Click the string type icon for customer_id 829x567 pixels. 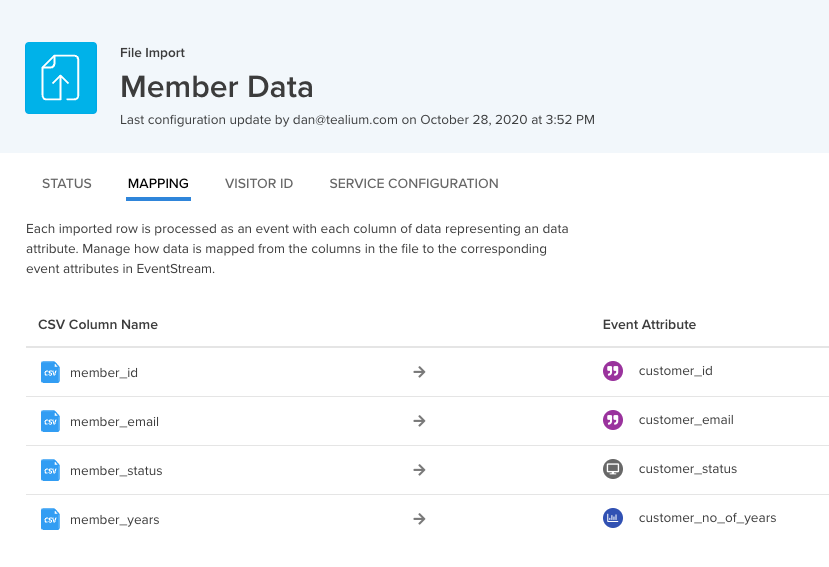point(613,371)
